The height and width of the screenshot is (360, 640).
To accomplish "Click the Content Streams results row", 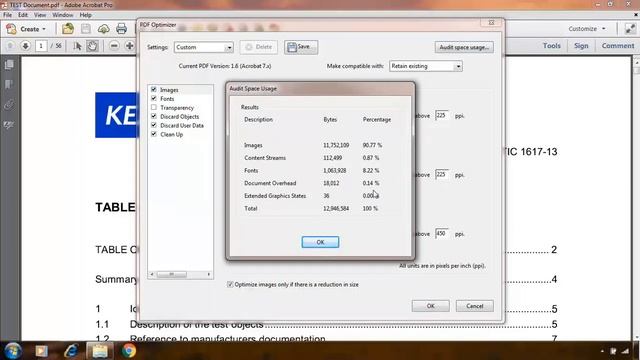I will pos(313,158).
